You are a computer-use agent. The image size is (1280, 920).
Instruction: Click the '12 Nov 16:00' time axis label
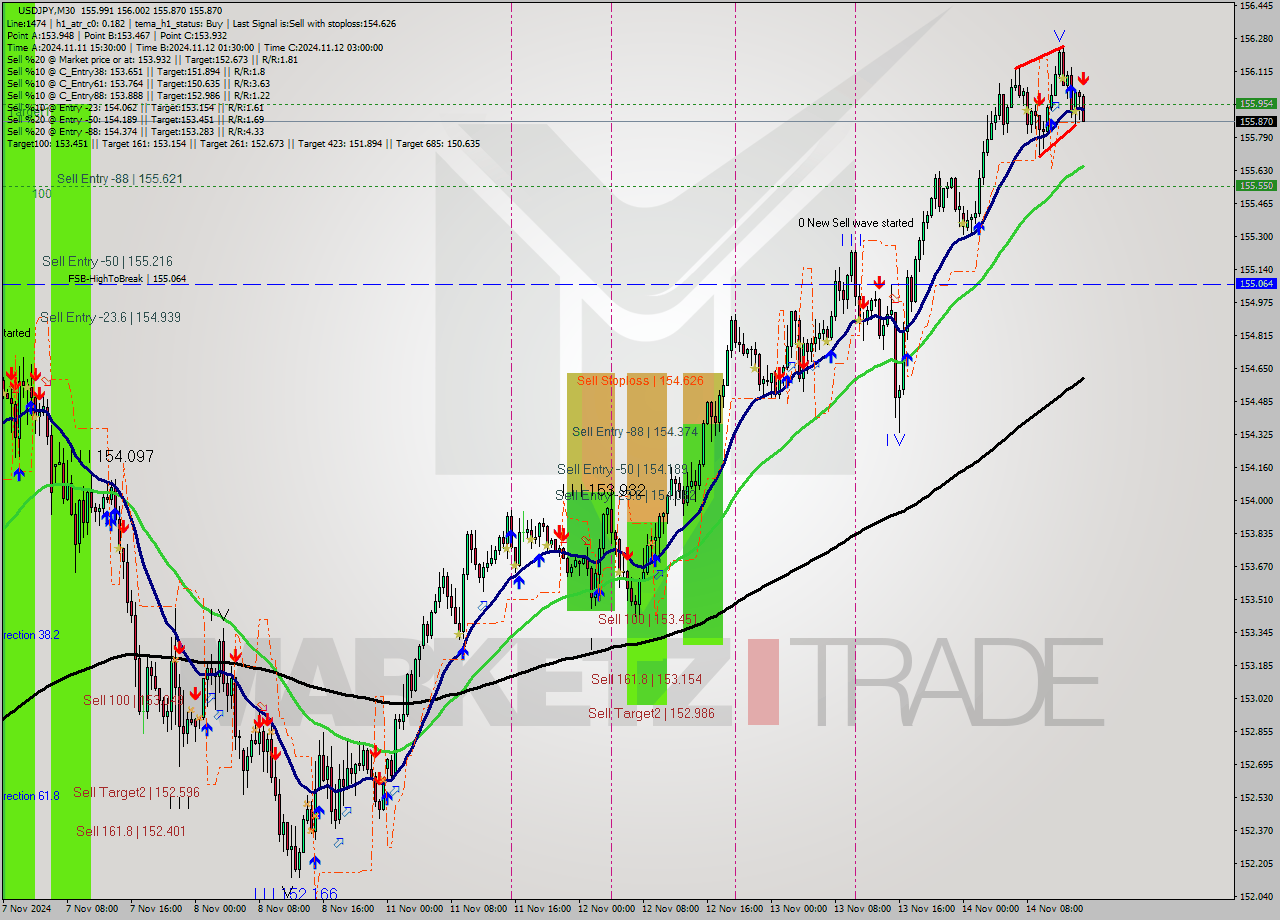(735, 909)
